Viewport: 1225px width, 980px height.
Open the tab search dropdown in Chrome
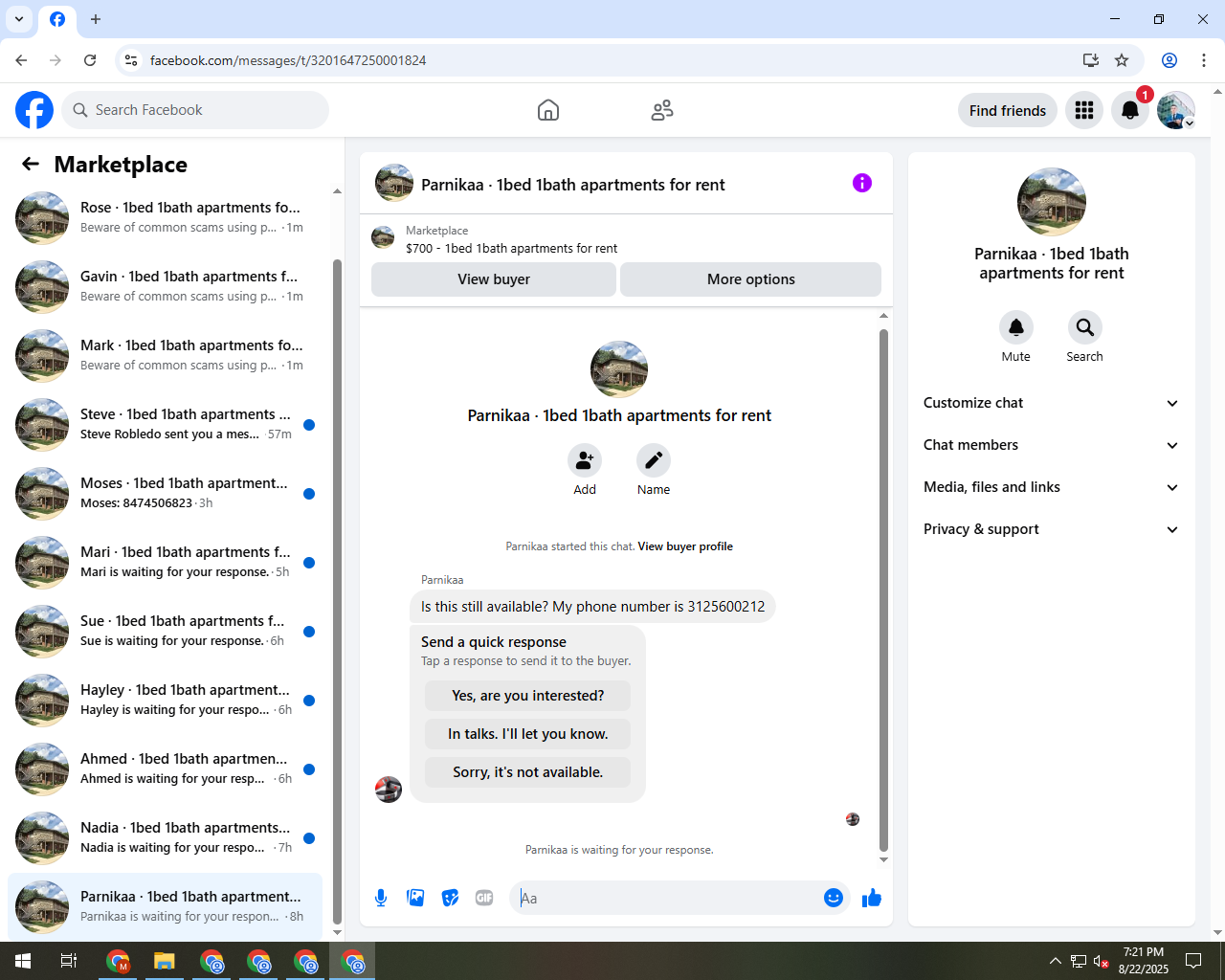(x=19, y=19)
